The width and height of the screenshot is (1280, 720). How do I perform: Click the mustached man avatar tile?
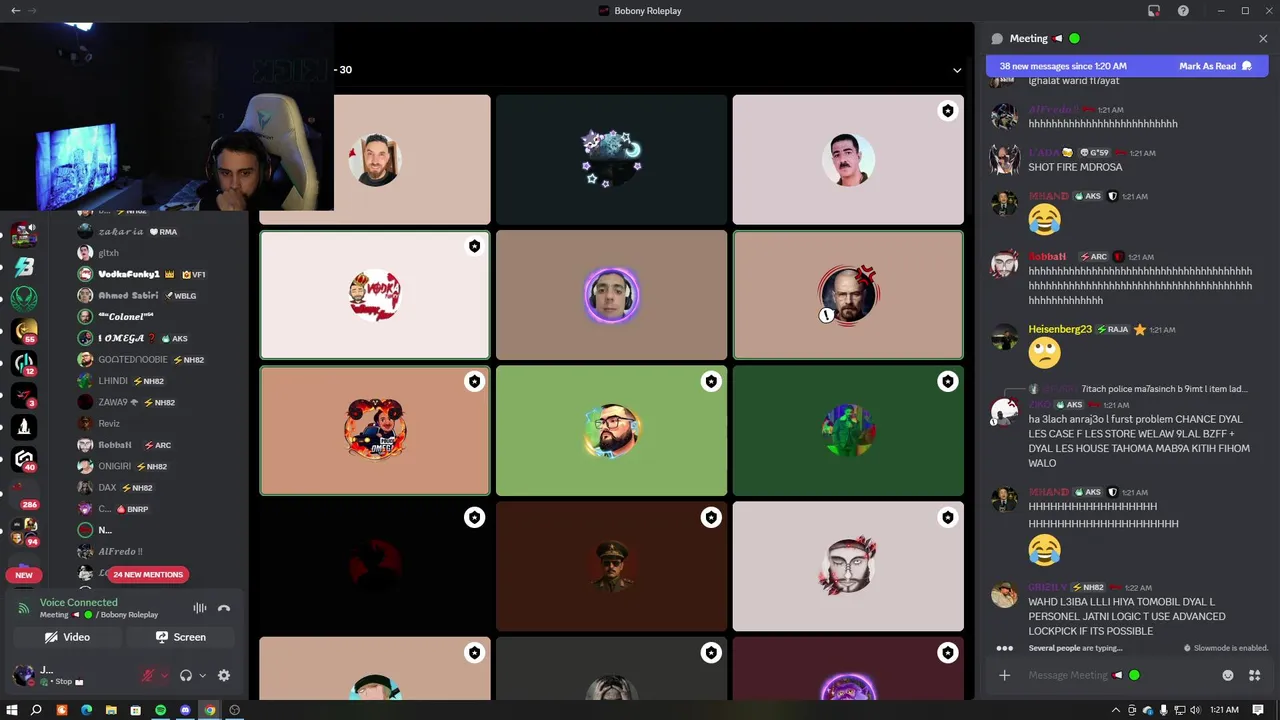(x=848, y=160)
